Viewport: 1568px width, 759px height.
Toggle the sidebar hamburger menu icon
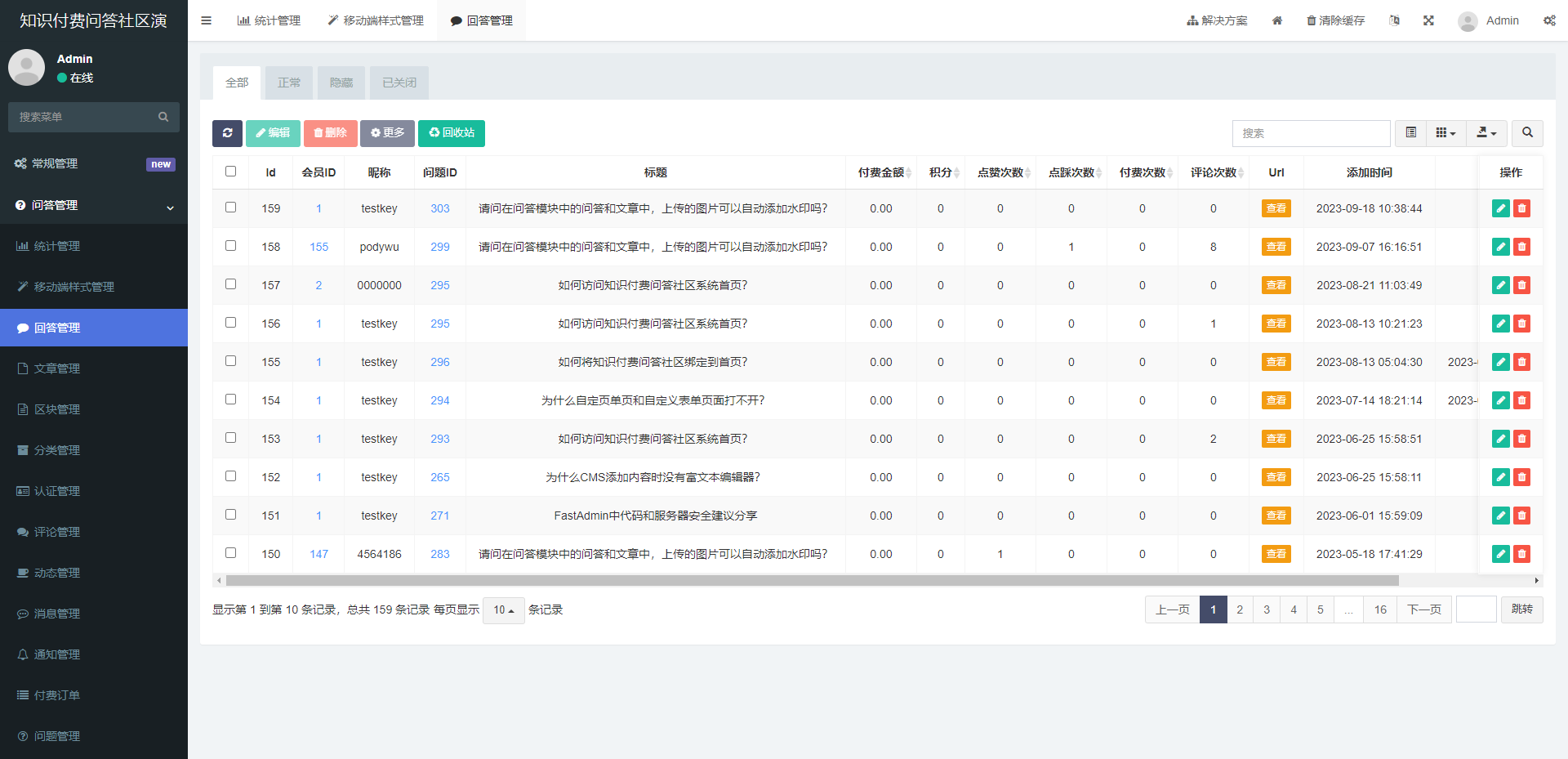coord(206,20)
